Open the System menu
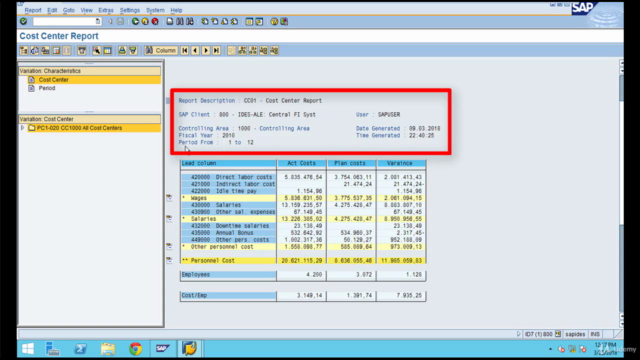 coord(155,10)
